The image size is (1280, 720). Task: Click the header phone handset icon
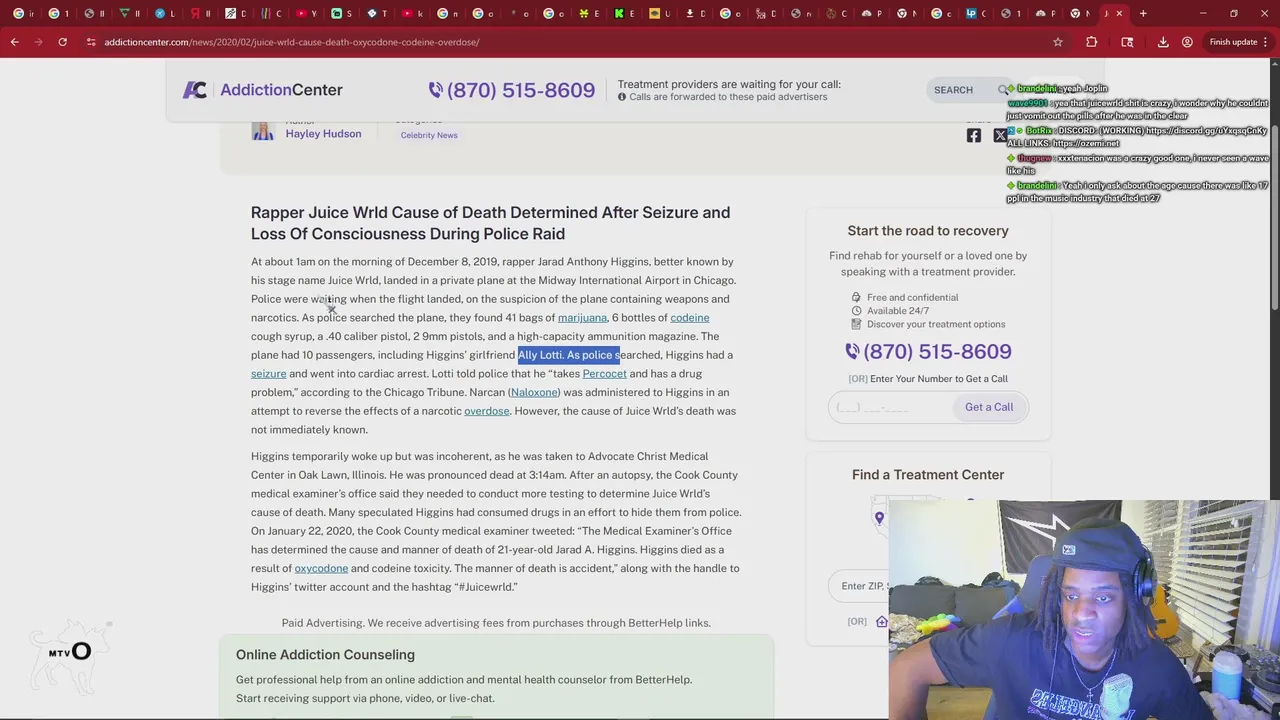[435, 90]
